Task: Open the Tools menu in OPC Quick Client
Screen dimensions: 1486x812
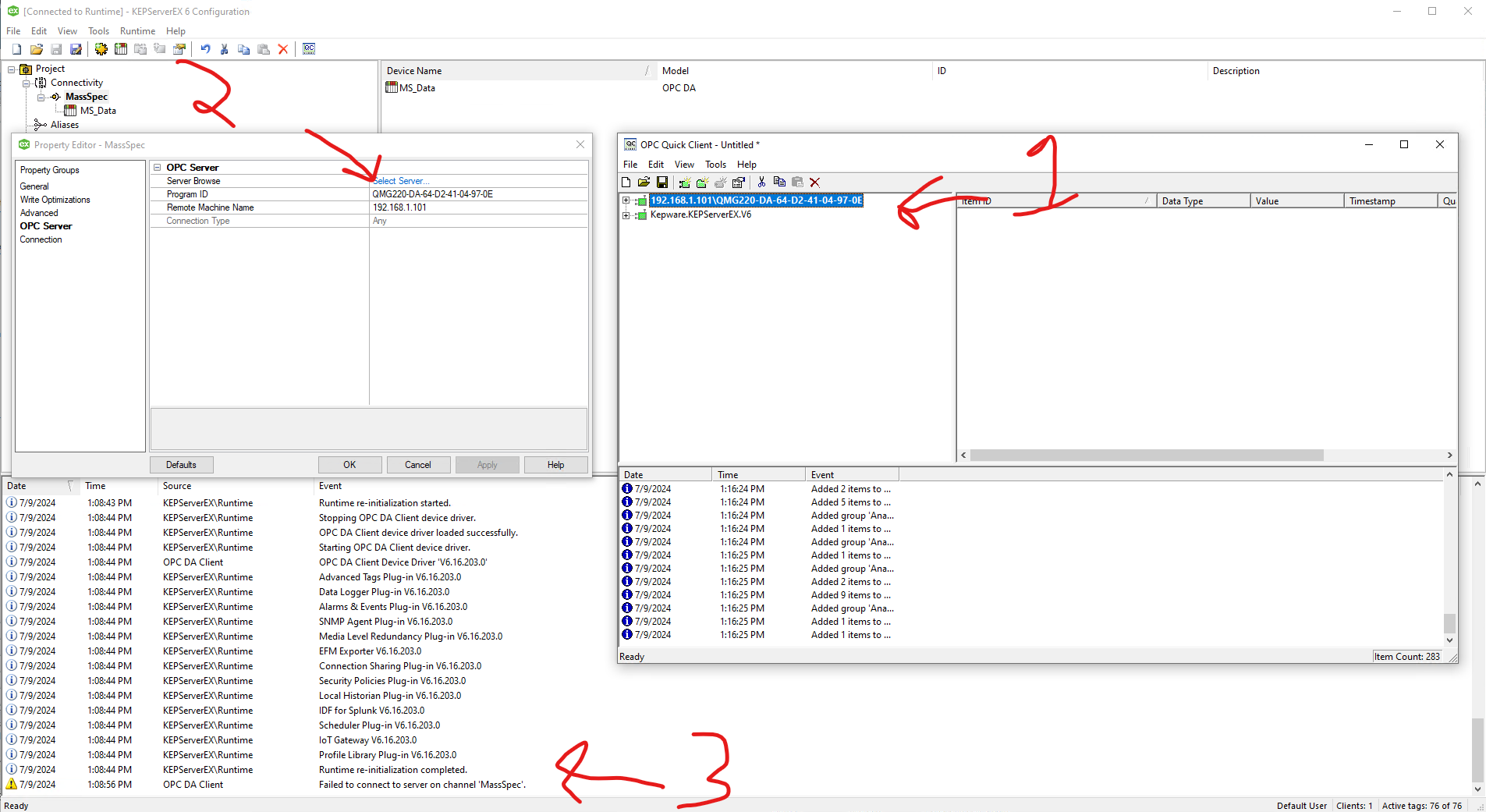Action: [x=715, y=164]
